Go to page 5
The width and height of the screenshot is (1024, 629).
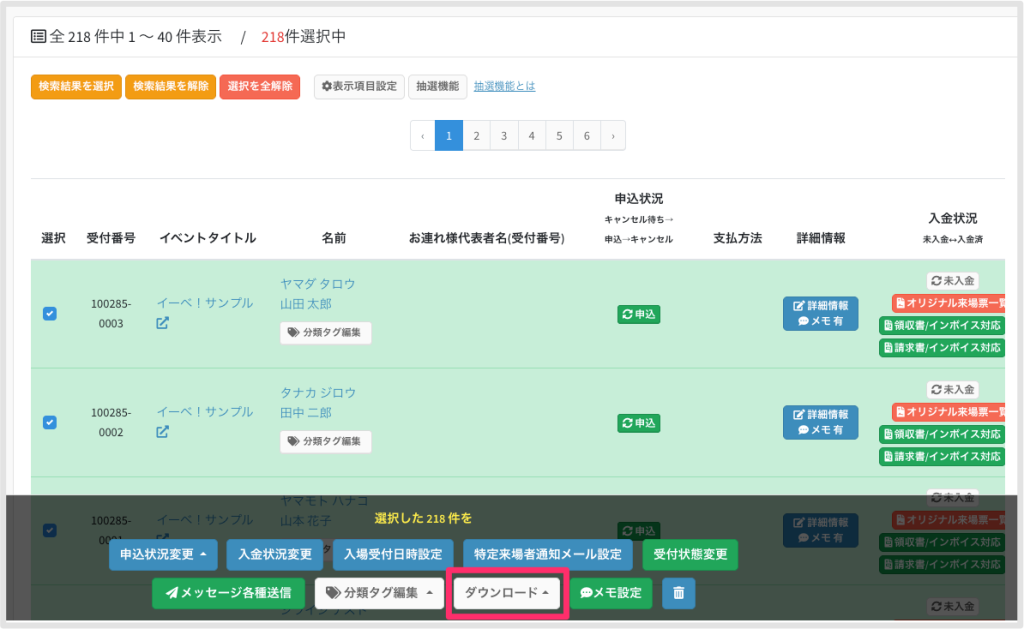point(559,136)
